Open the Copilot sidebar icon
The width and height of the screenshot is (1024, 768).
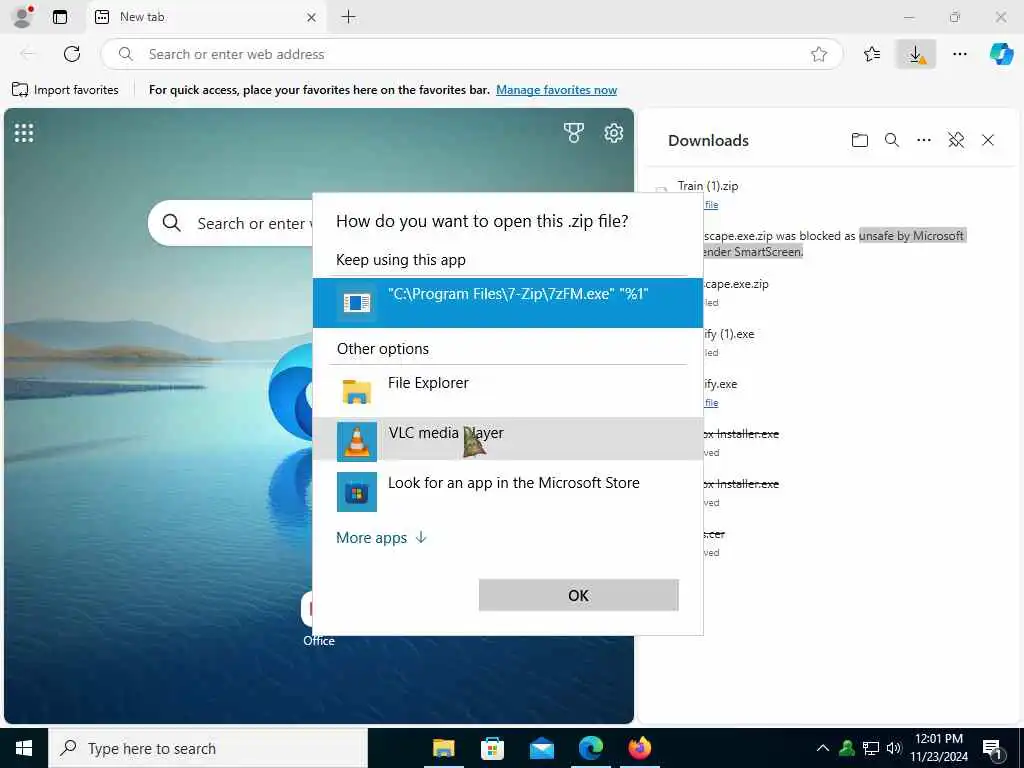pyautogui.click(x=1000, y=54)
